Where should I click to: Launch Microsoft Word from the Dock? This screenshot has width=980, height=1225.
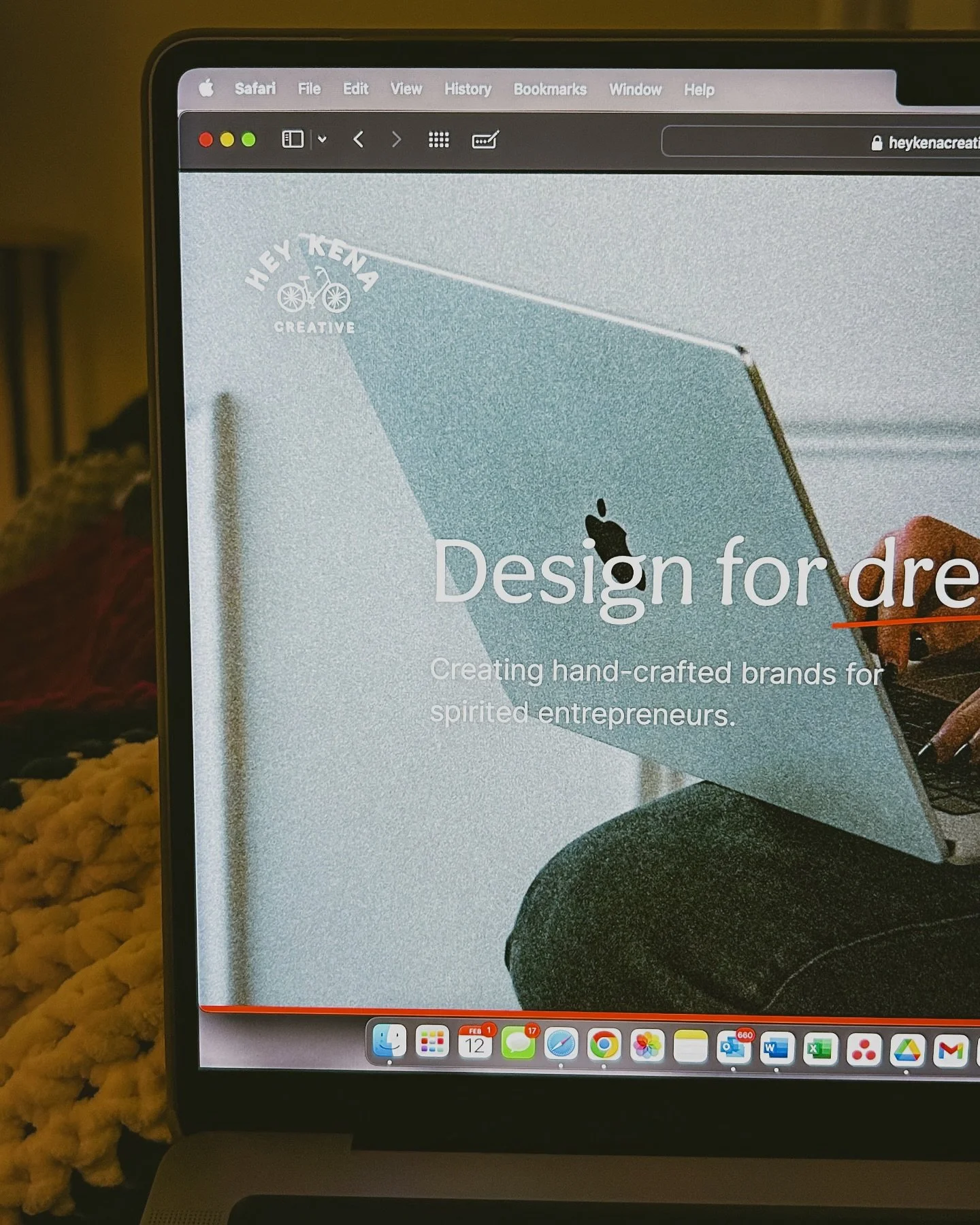(777, 1048)
